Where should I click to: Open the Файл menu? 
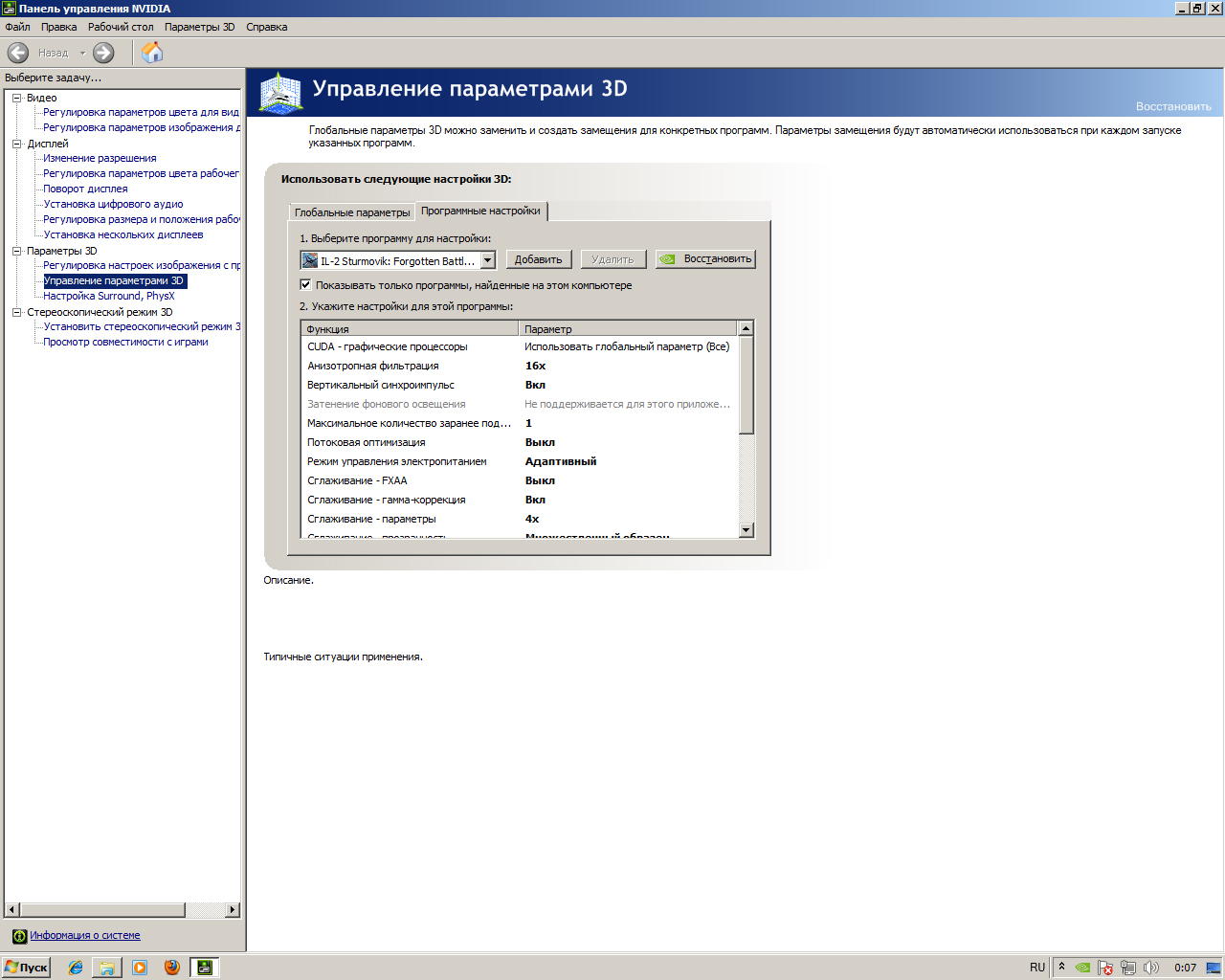(17, 27)
